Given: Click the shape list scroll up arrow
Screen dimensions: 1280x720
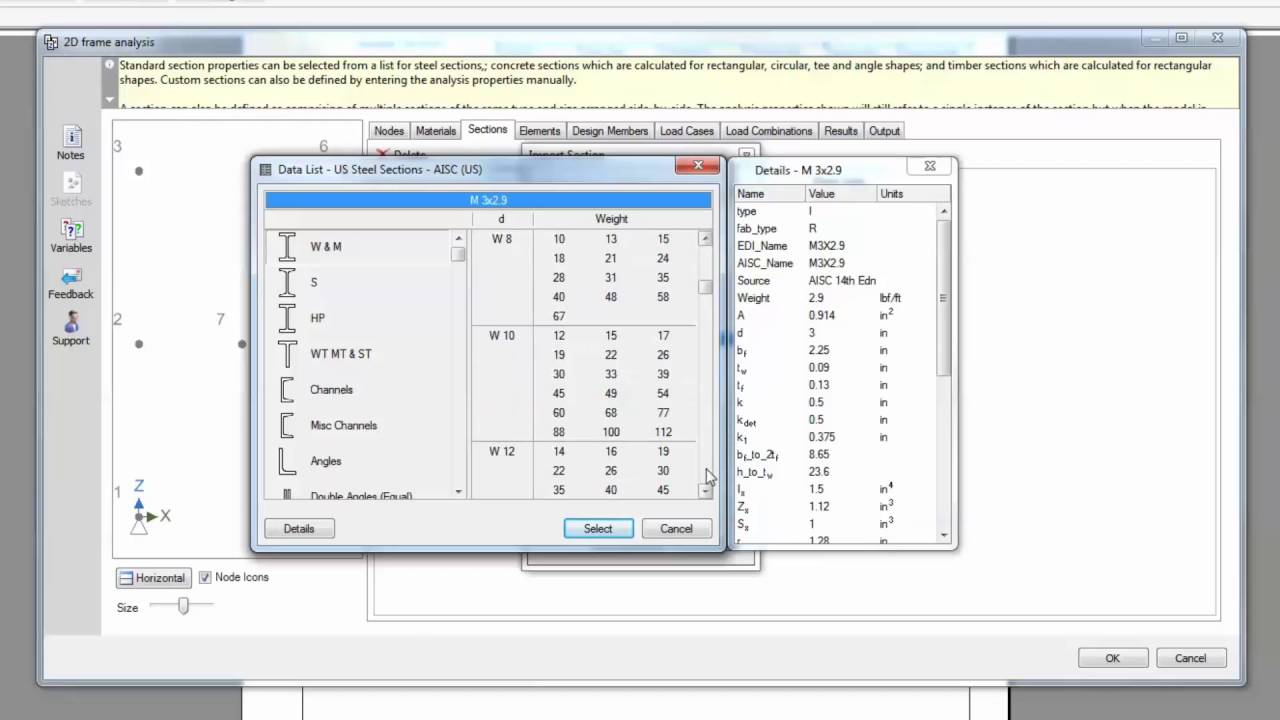Looking at the screenshot, I should (x=459, y=238).
